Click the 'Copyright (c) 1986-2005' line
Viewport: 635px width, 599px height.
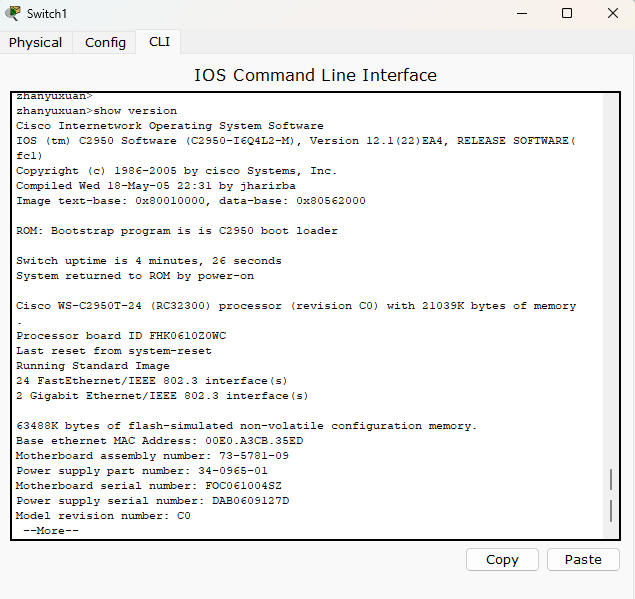pos(176,171)
